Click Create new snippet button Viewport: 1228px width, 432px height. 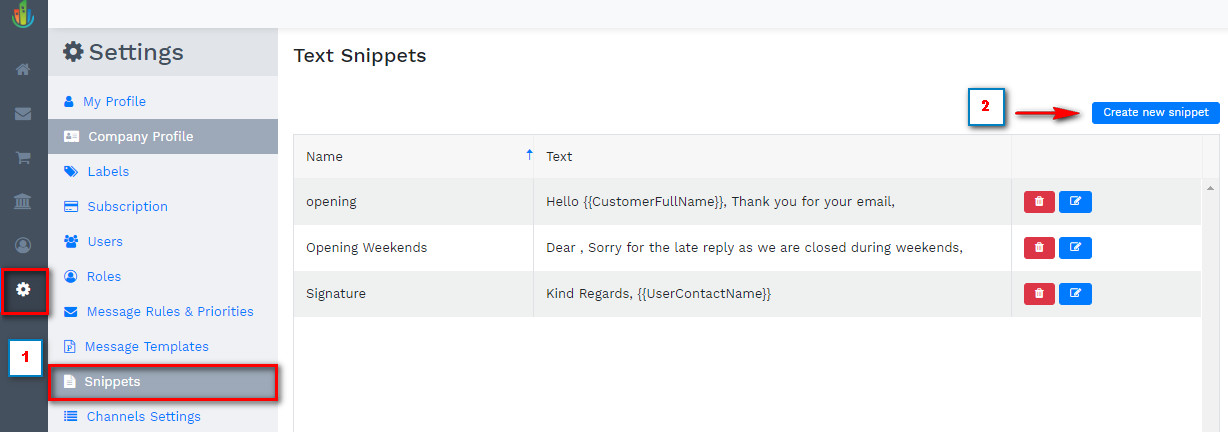click(x=1155, y=113)
